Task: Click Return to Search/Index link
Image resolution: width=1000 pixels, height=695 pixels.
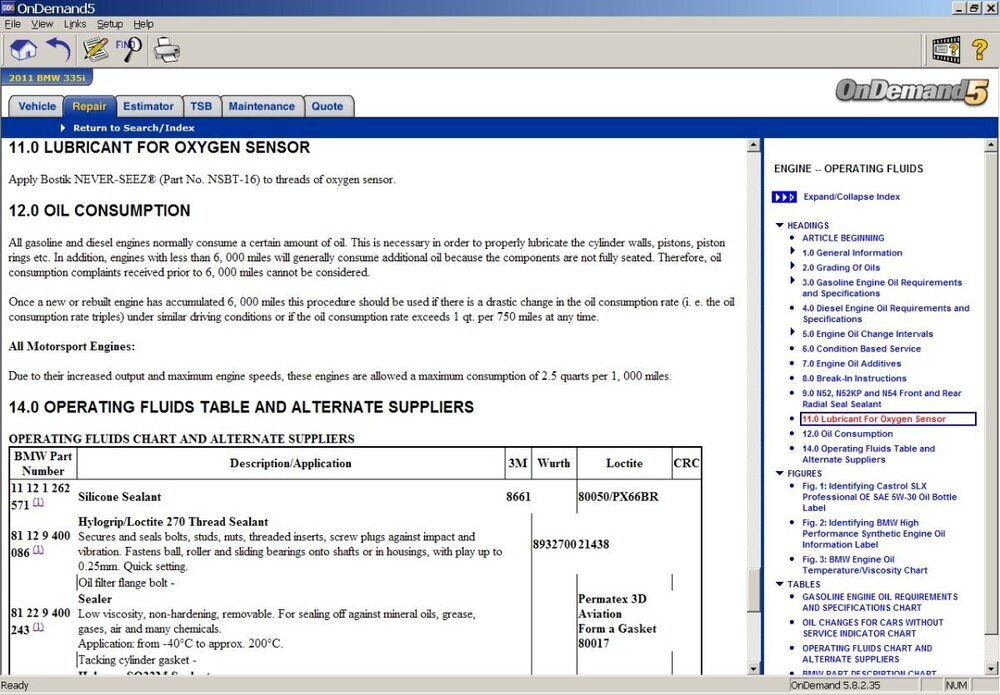Action: click(133, 128)
